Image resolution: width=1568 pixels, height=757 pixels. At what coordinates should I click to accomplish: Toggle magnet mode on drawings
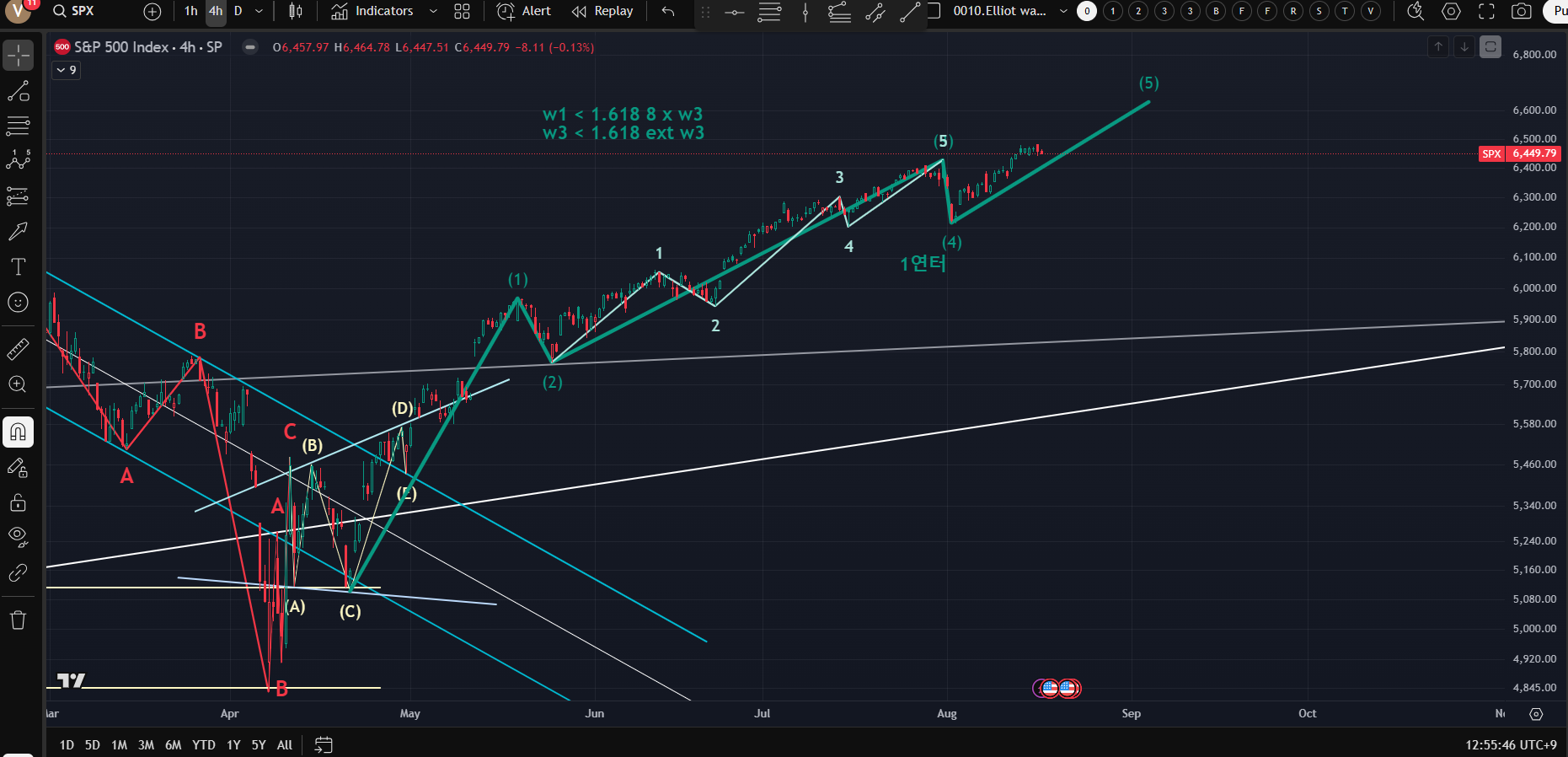coord(18,432)
